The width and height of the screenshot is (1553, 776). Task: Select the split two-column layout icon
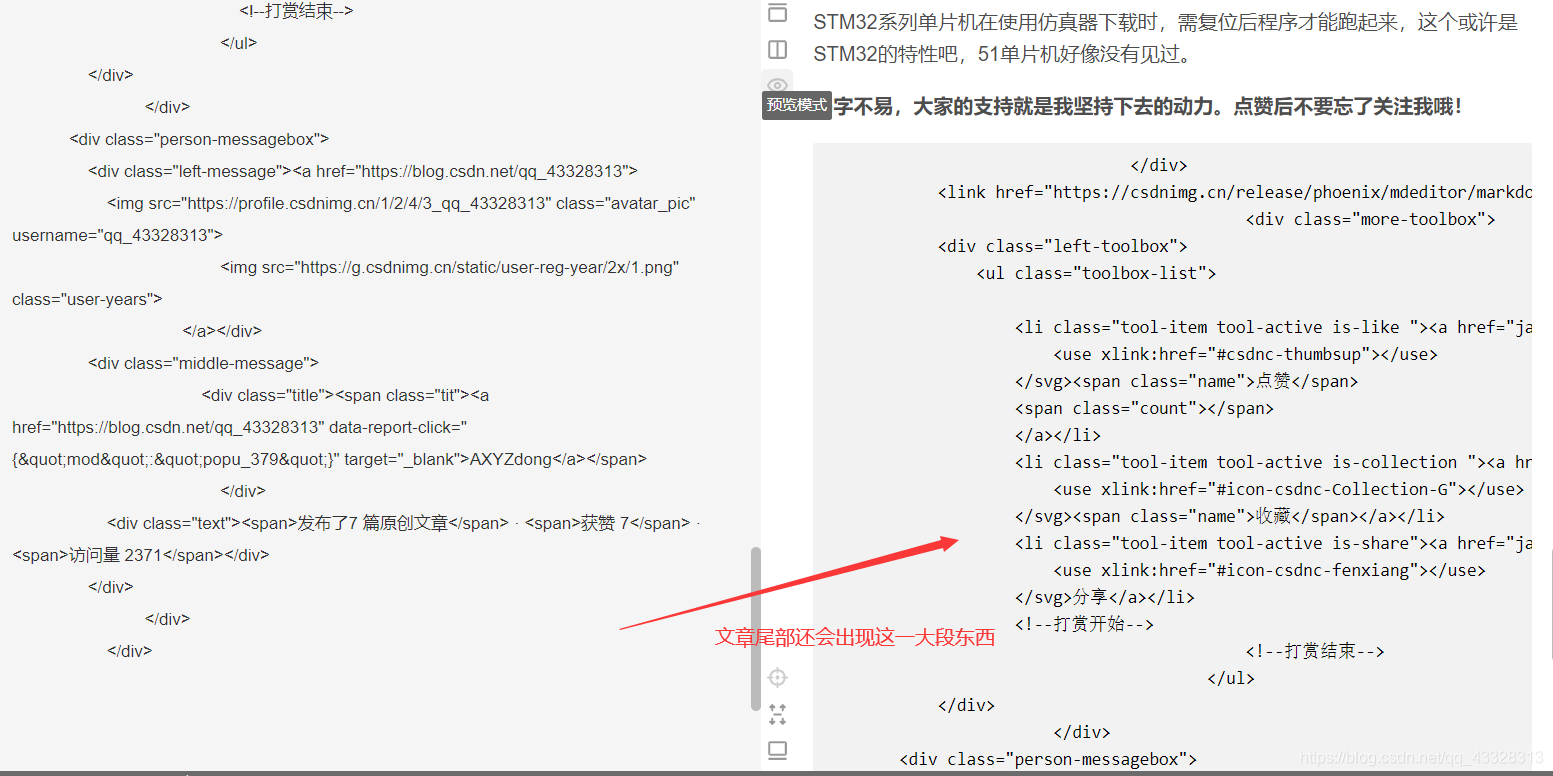(777, 49)
